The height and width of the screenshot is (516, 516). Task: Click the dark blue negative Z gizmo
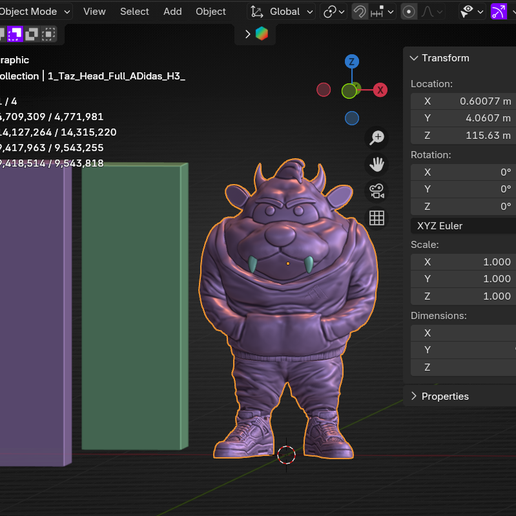(352, 118)
